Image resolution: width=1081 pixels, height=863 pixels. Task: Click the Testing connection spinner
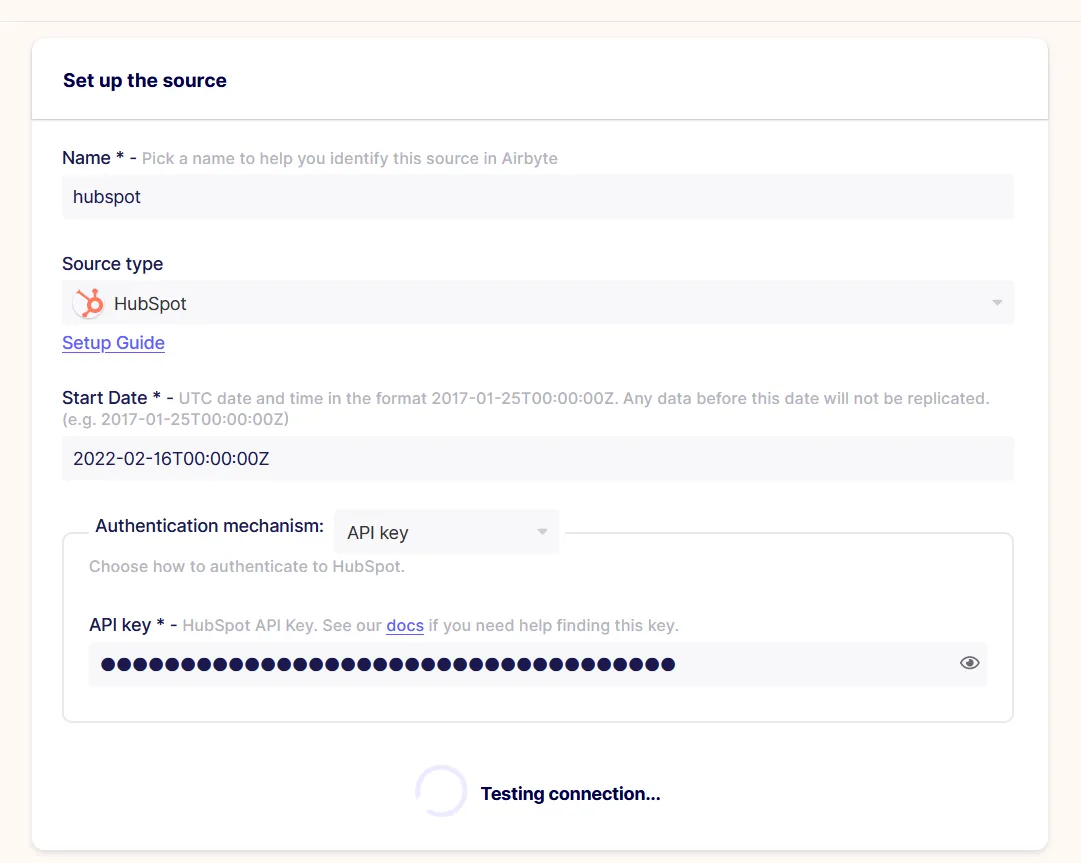441,791
